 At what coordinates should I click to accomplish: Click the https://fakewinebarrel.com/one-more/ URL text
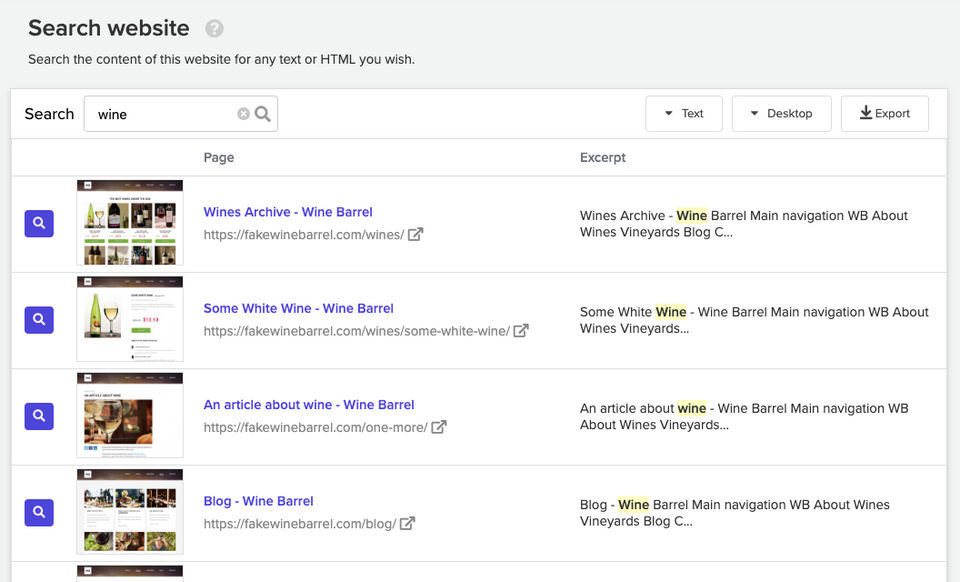click(x=315, y=427)
